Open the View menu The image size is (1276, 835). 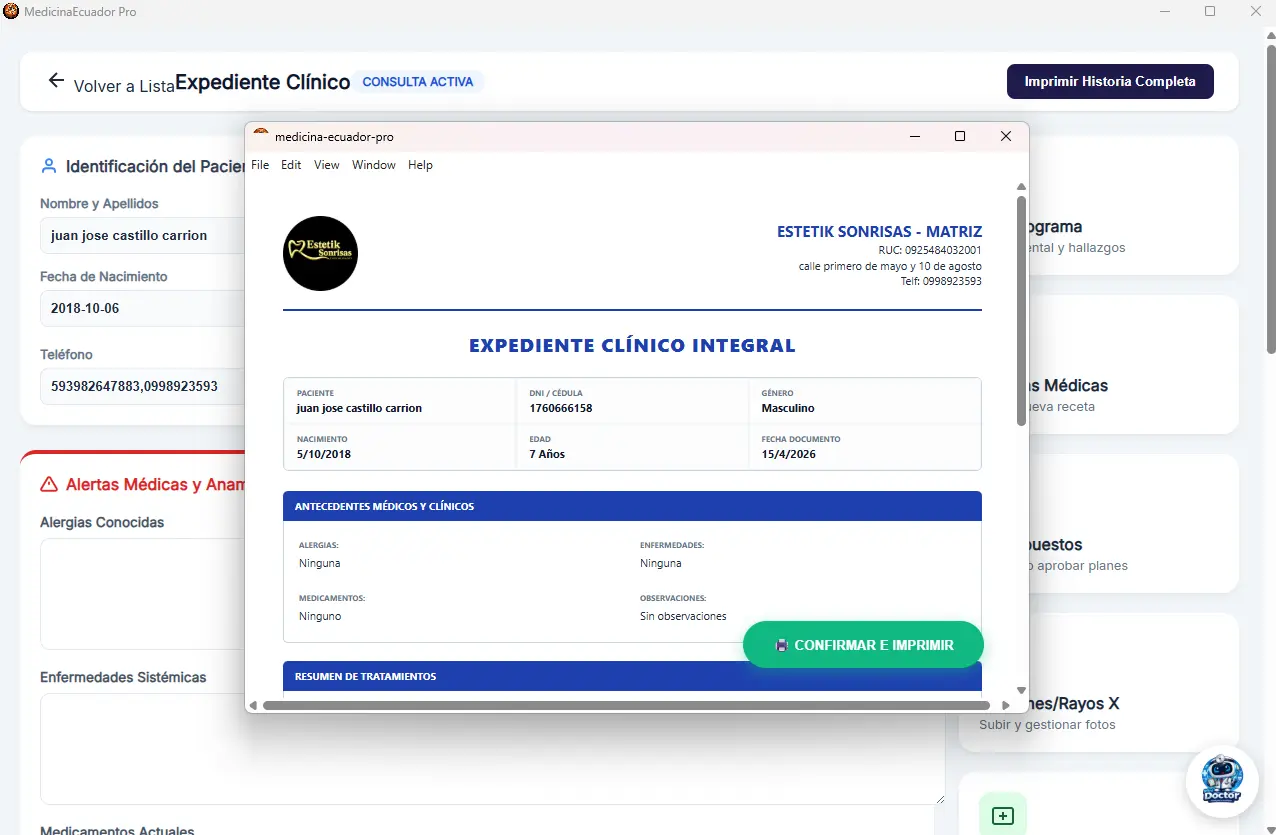click(327, 165)
